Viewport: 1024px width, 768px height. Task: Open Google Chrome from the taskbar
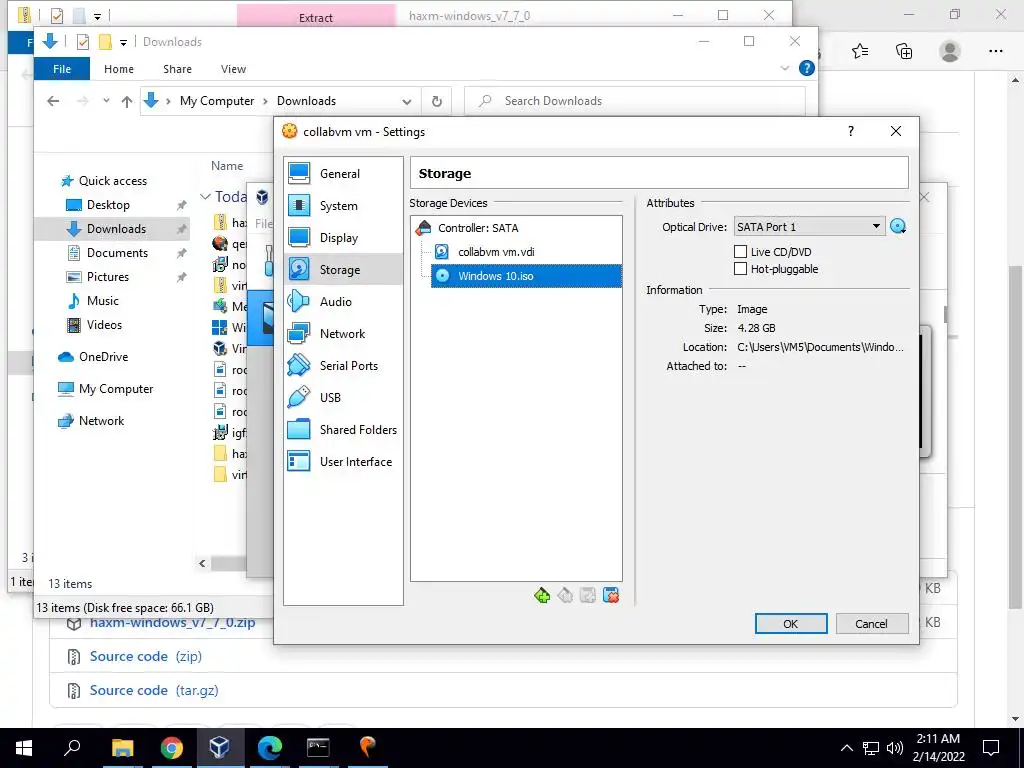(171, 748)
